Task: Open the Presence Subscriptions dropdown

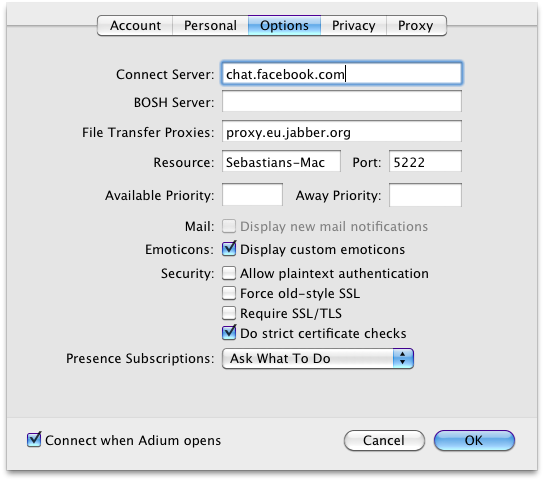Action: [318, 358]
